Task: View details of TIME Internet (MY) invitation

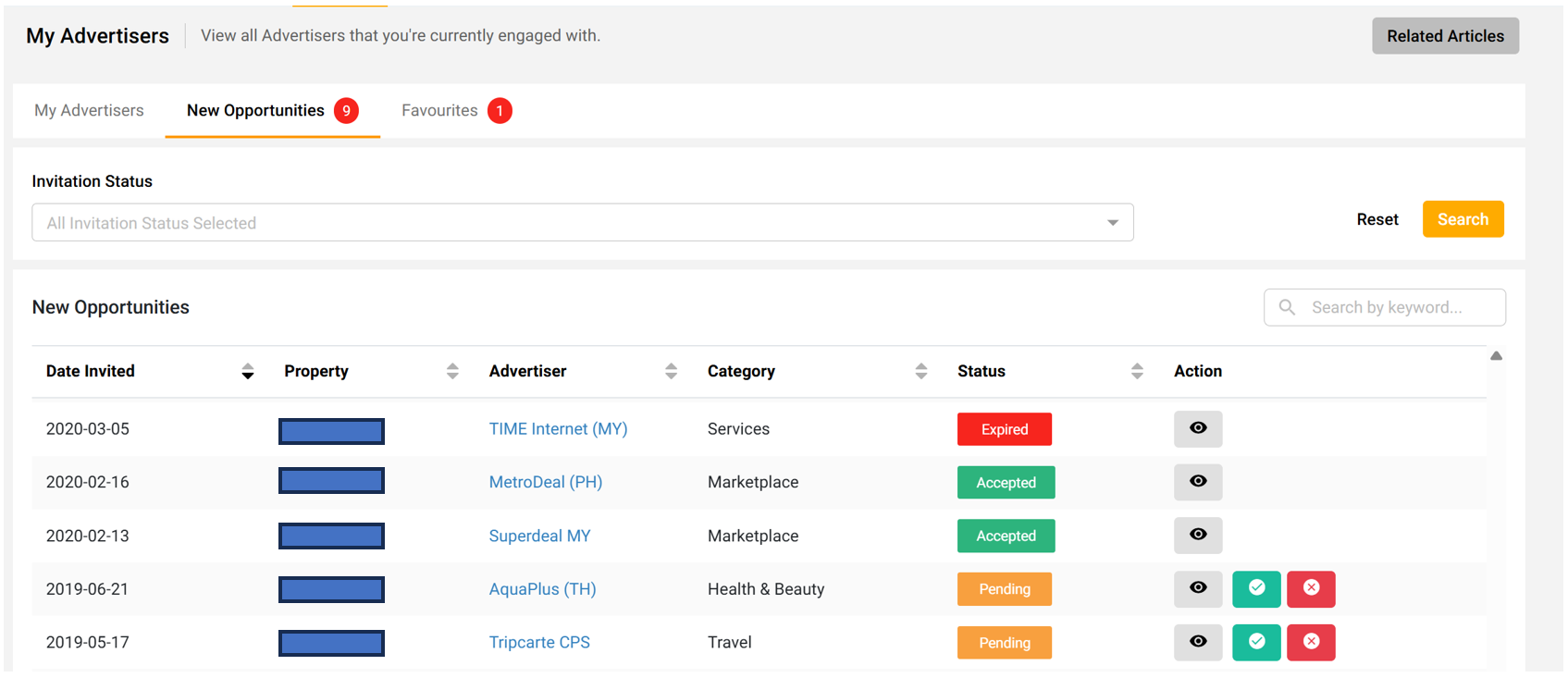Action: [1197, 429]
